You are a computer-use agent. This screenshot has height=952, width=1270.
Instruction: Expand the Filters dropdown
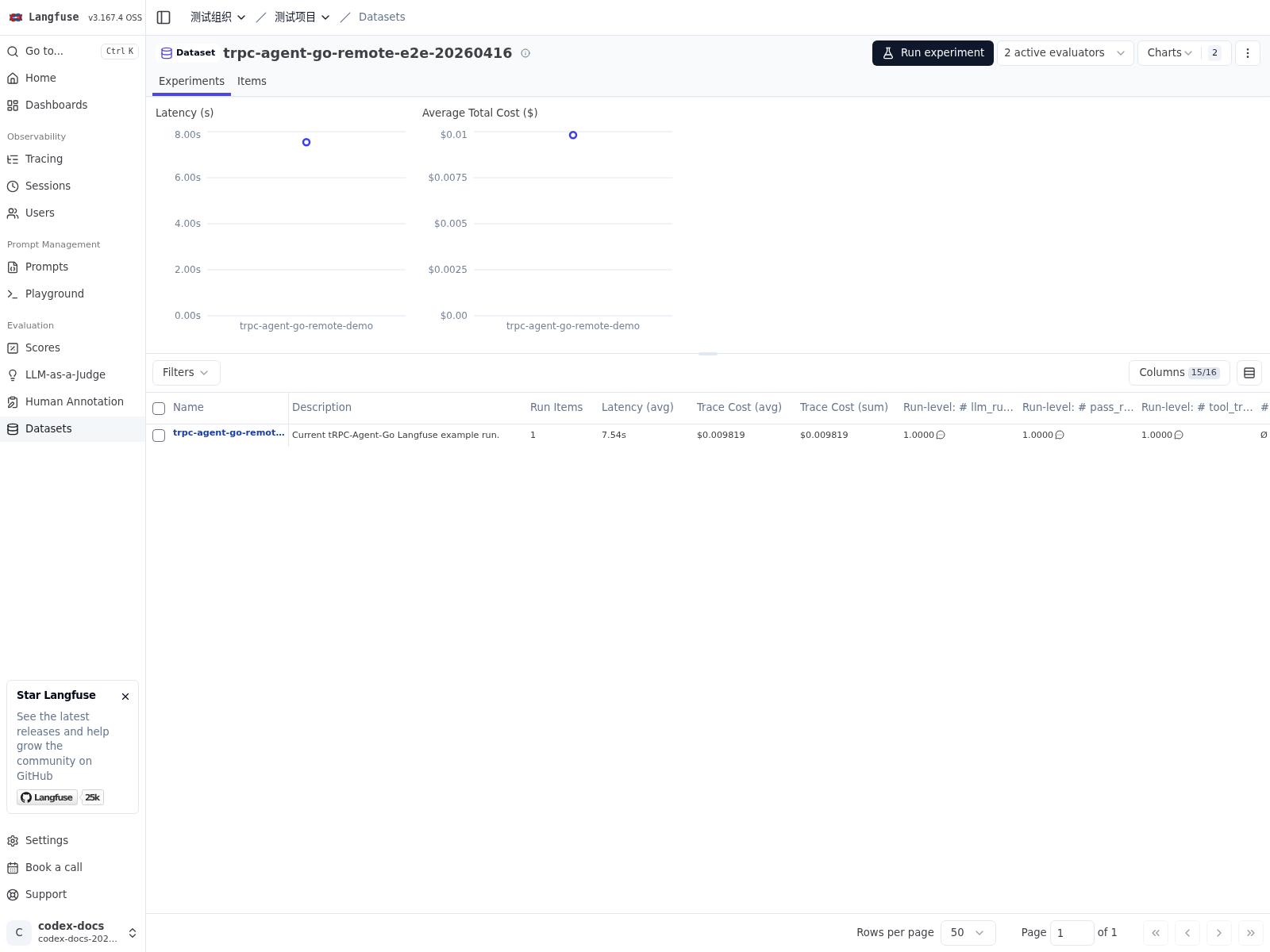(x=186, y=373)
